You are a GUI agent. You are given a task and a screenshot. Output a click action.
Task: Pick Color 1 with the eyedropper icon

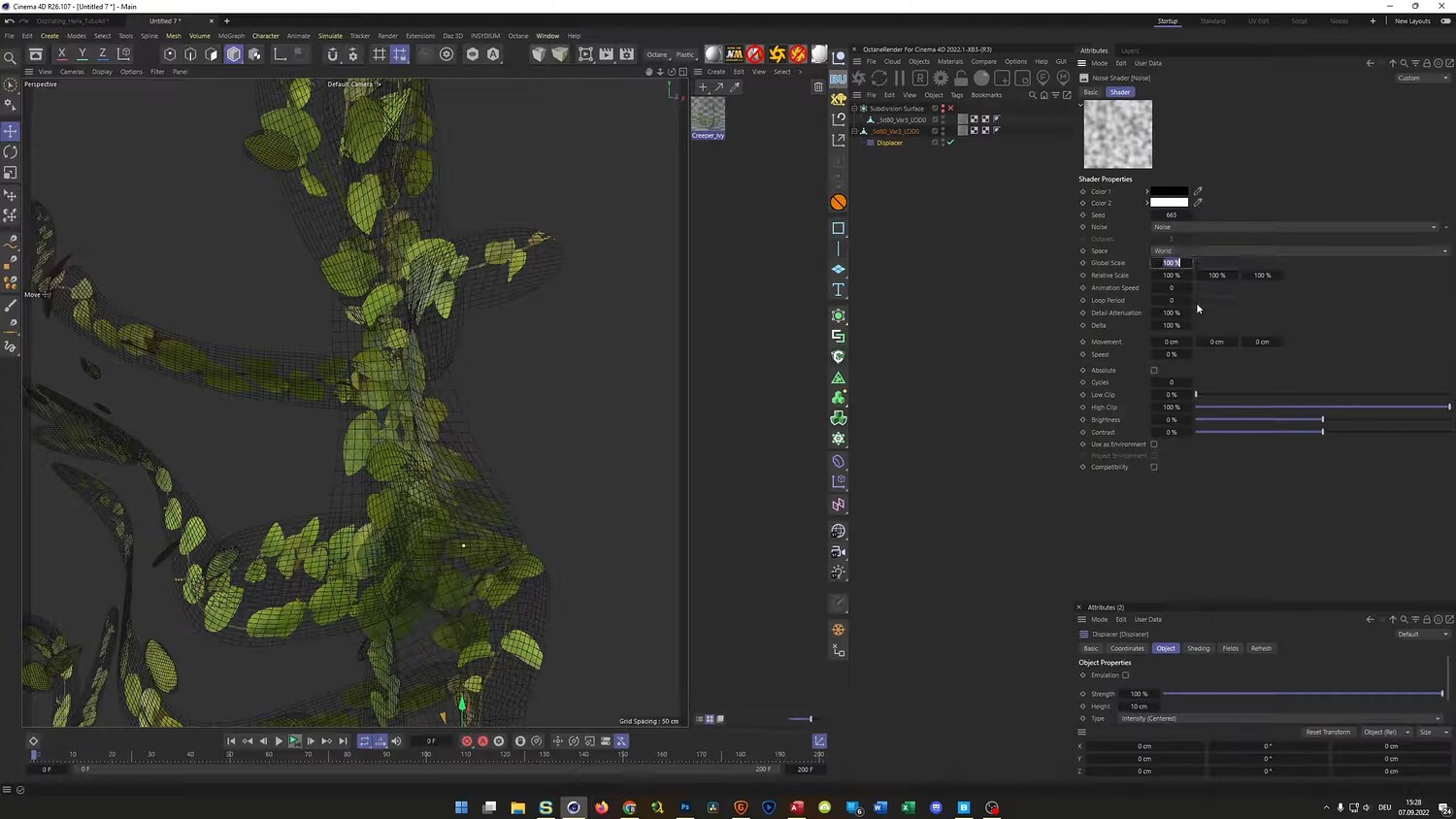coord(1198,191)
